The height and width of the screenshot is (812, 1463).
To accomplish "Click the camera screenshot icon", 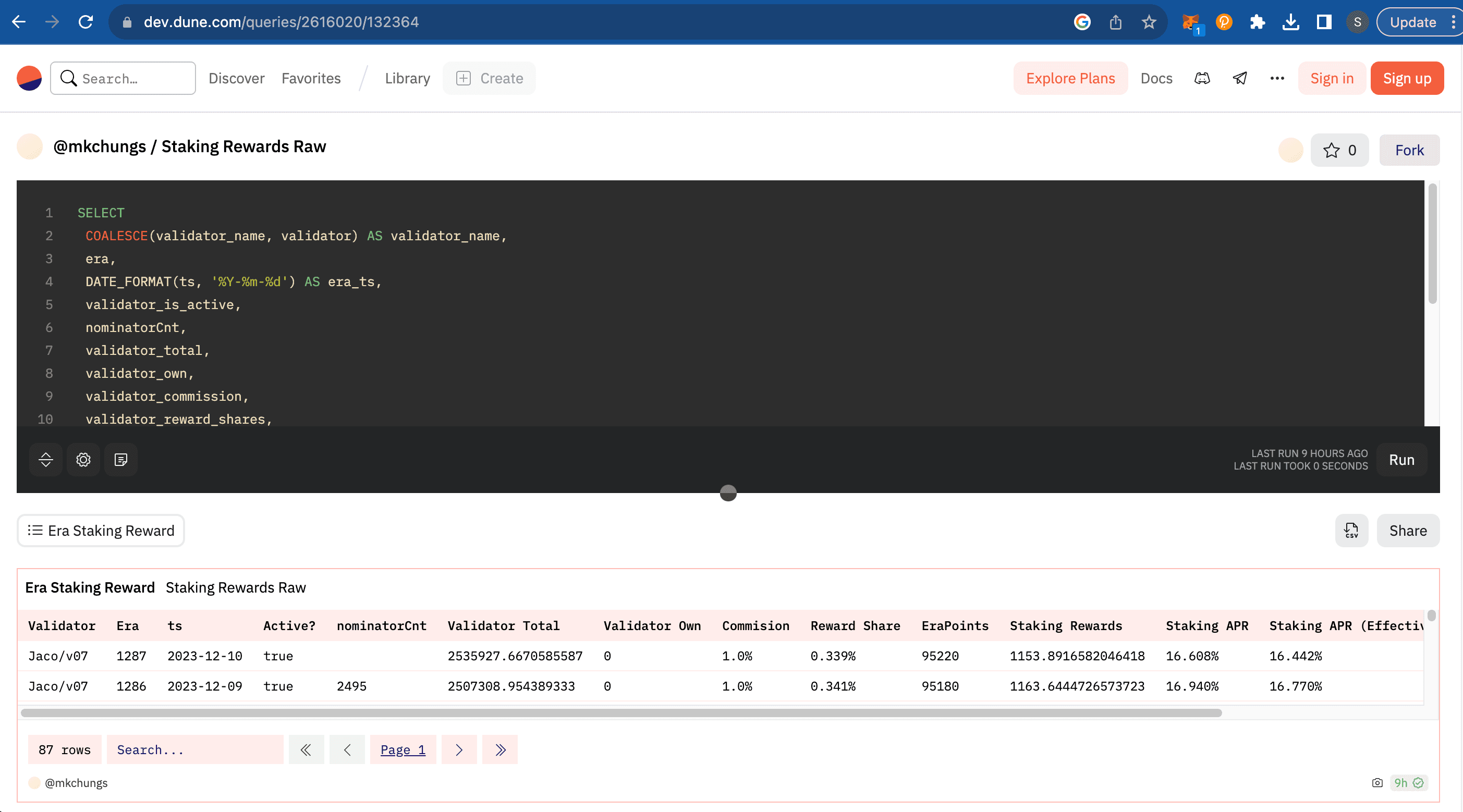I will point(1376,782).
